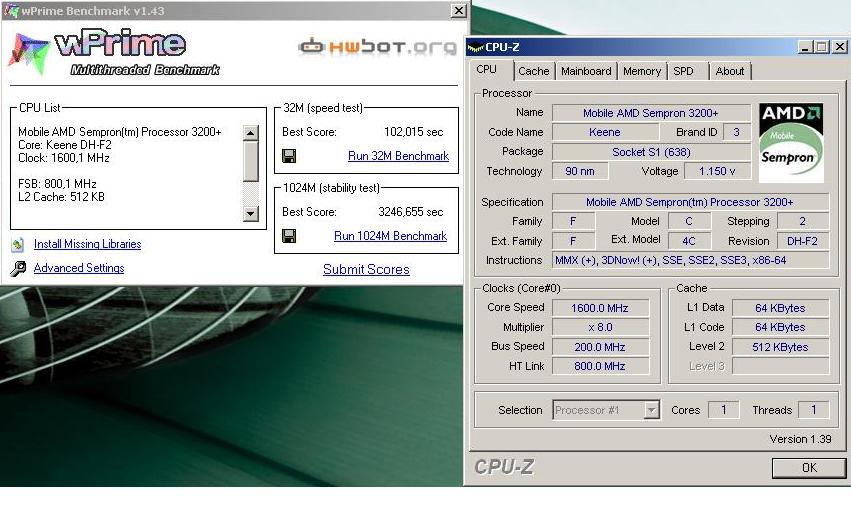Screen dimensions: 851x512
Task: Run the 1024M Benchmark
Action: point(390,236)
